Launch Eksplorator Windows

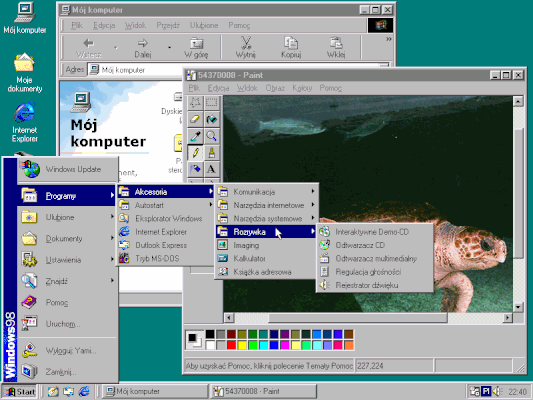click(166, 219)
